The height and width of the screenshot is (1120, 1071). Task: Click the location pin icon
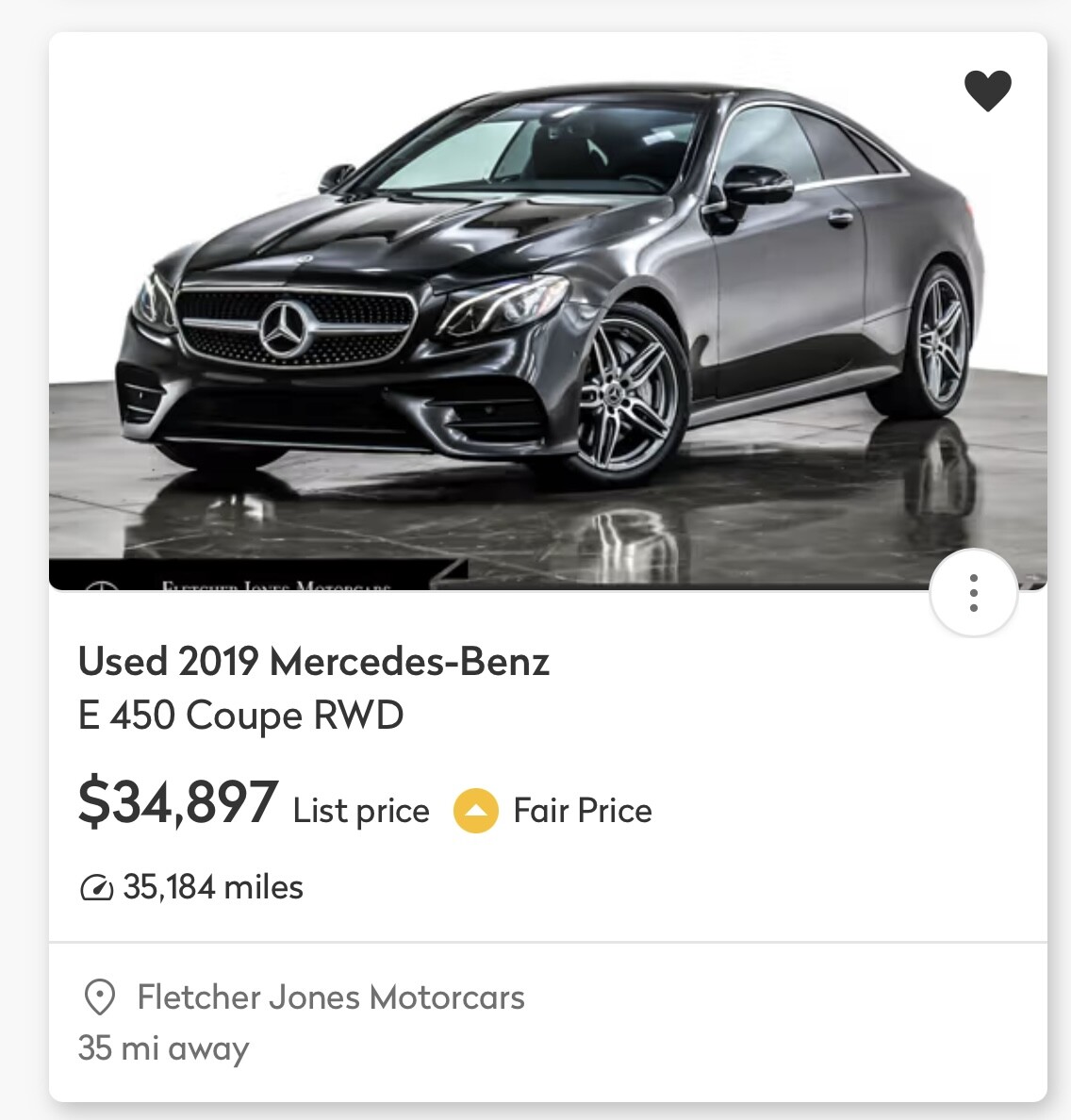tap(99, 996)
